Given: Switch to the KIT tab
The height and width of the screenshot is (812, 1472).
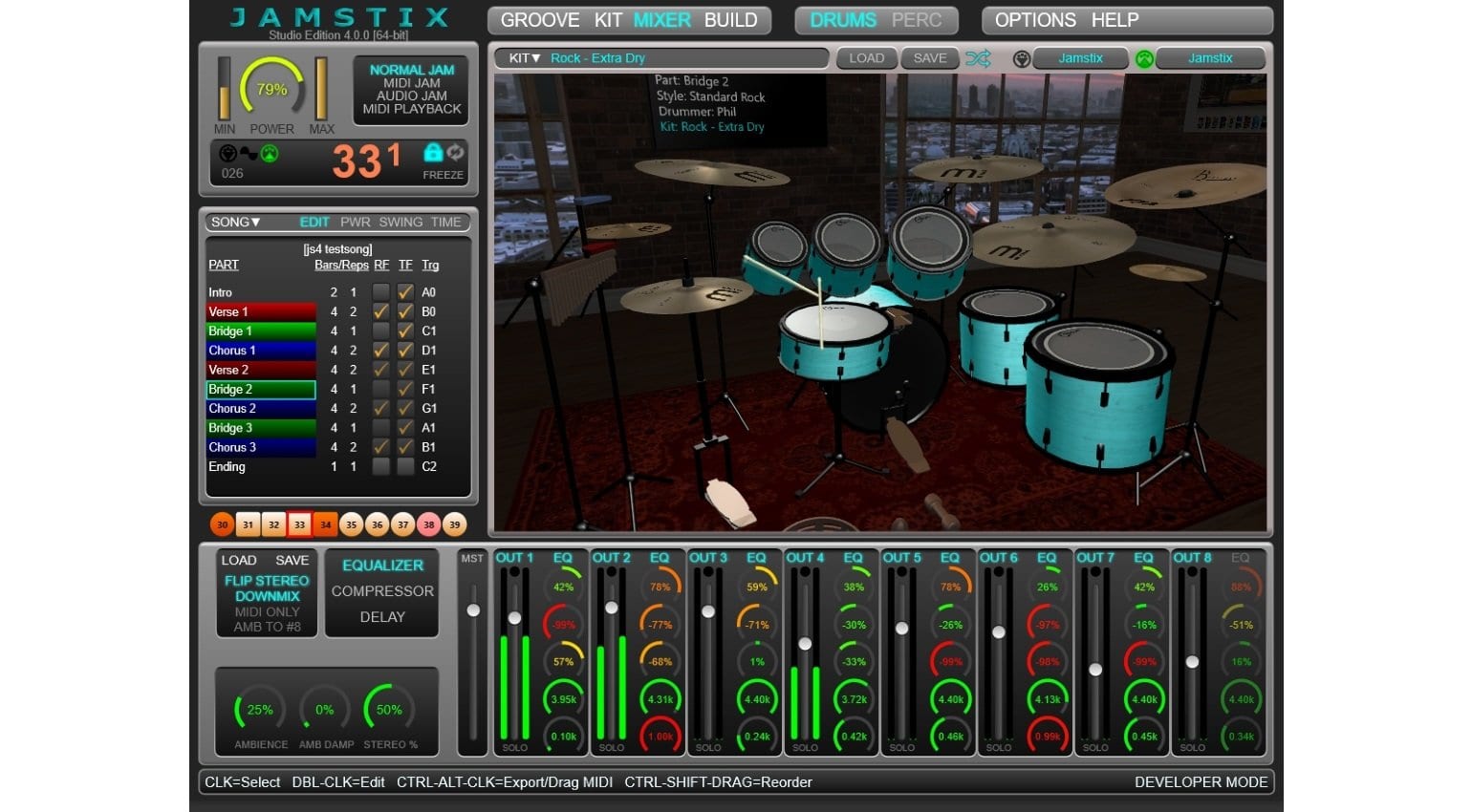Looking at the screenshot, I should pos(608,20).
